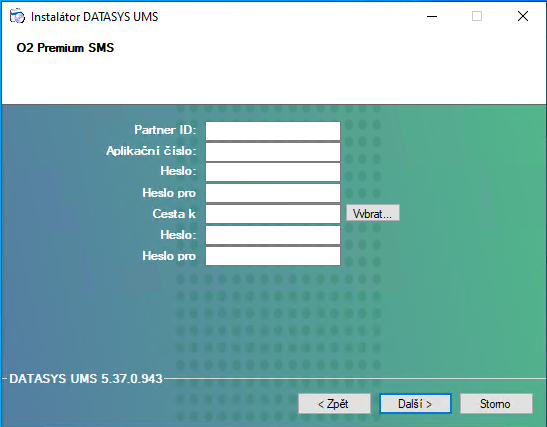Viewport: 547px width, 427px height.
Task: Select the Heslo field below Cesta k
Action: pos(273,235)
